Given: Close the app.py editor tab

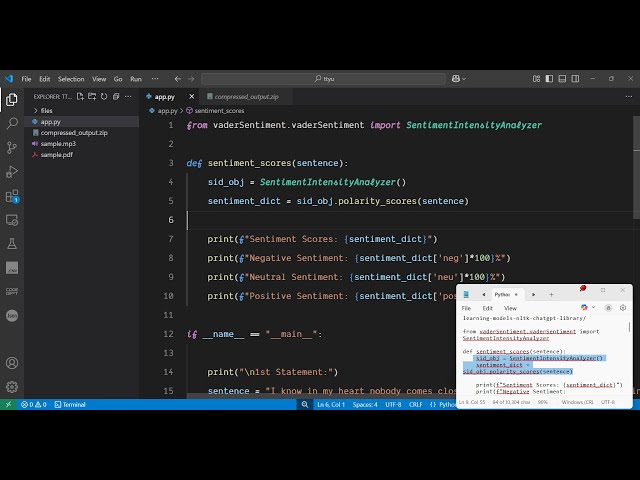Looking at the screenshot, I should pos(191,97).
